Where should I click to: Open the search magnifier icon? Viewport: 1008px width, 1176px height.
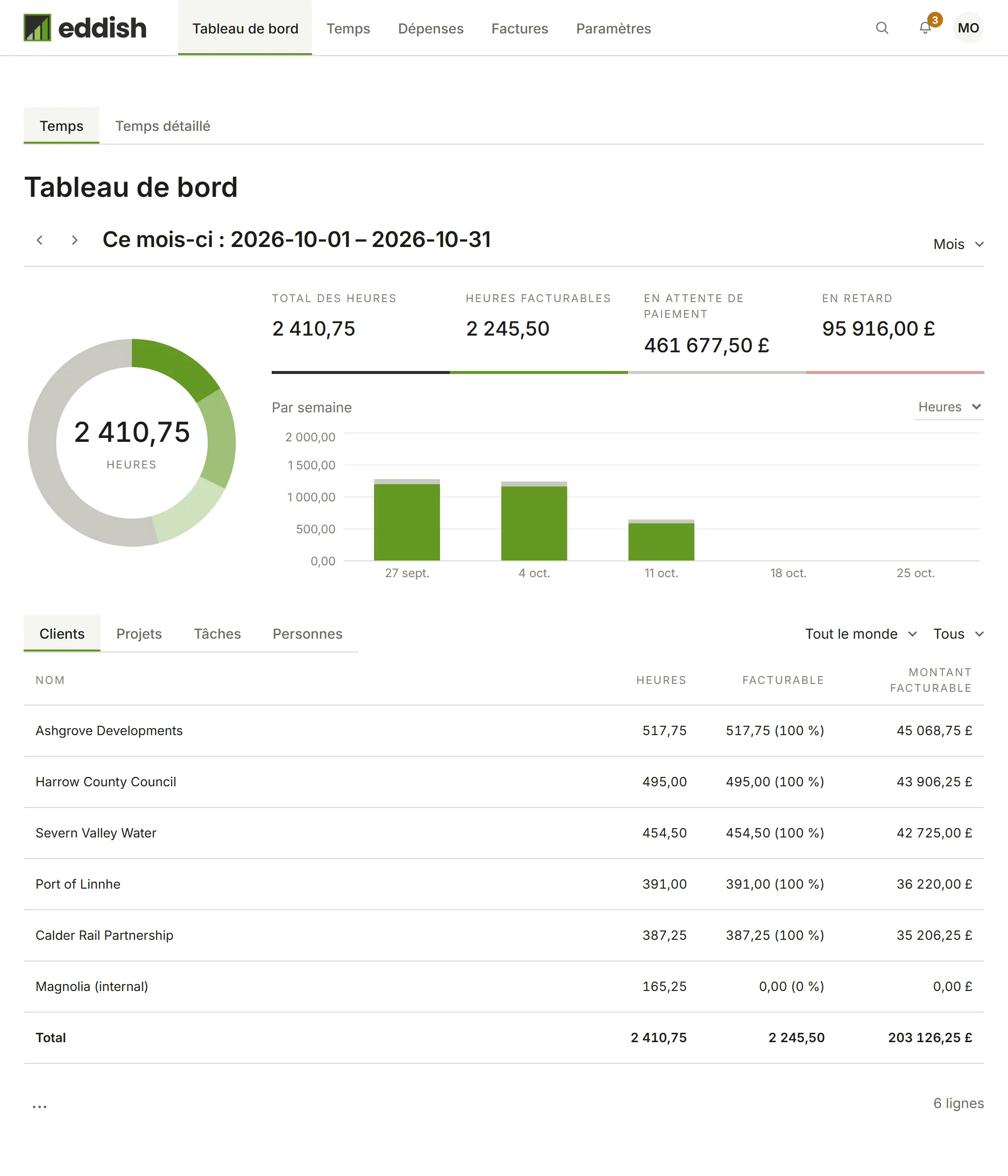tap(882, 28)
